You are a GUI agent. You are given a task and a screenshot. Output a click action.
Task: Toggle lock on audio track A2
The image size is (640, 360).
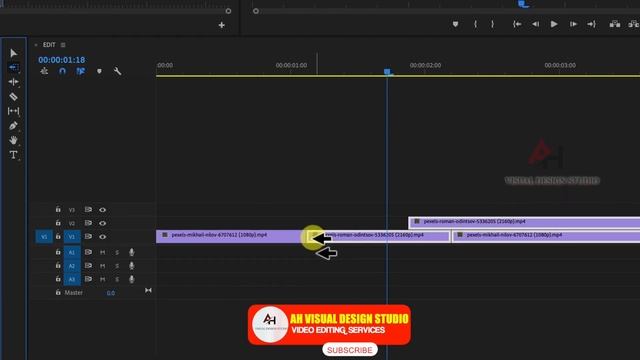click(58, 266)
